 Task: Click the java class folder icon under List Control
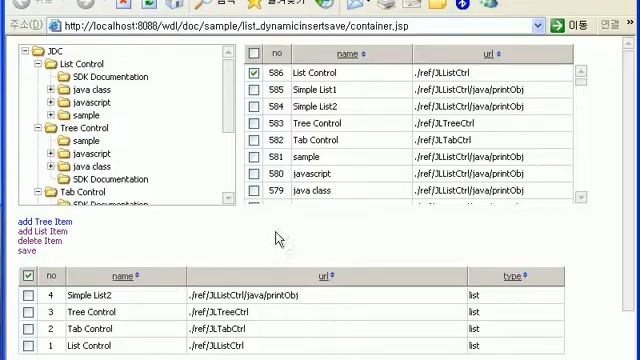(64, 89)
